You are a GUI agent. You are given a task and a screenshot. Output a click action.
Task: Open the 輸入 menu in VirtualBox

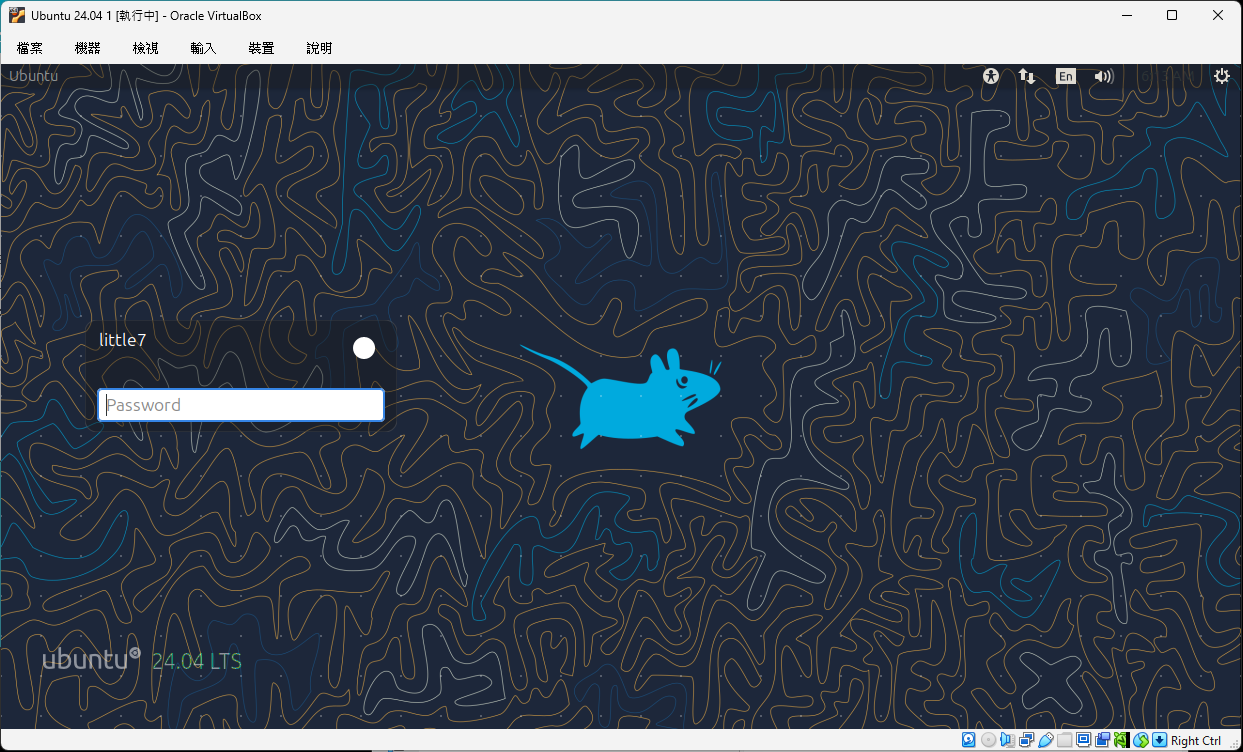(x=203, y=48)
